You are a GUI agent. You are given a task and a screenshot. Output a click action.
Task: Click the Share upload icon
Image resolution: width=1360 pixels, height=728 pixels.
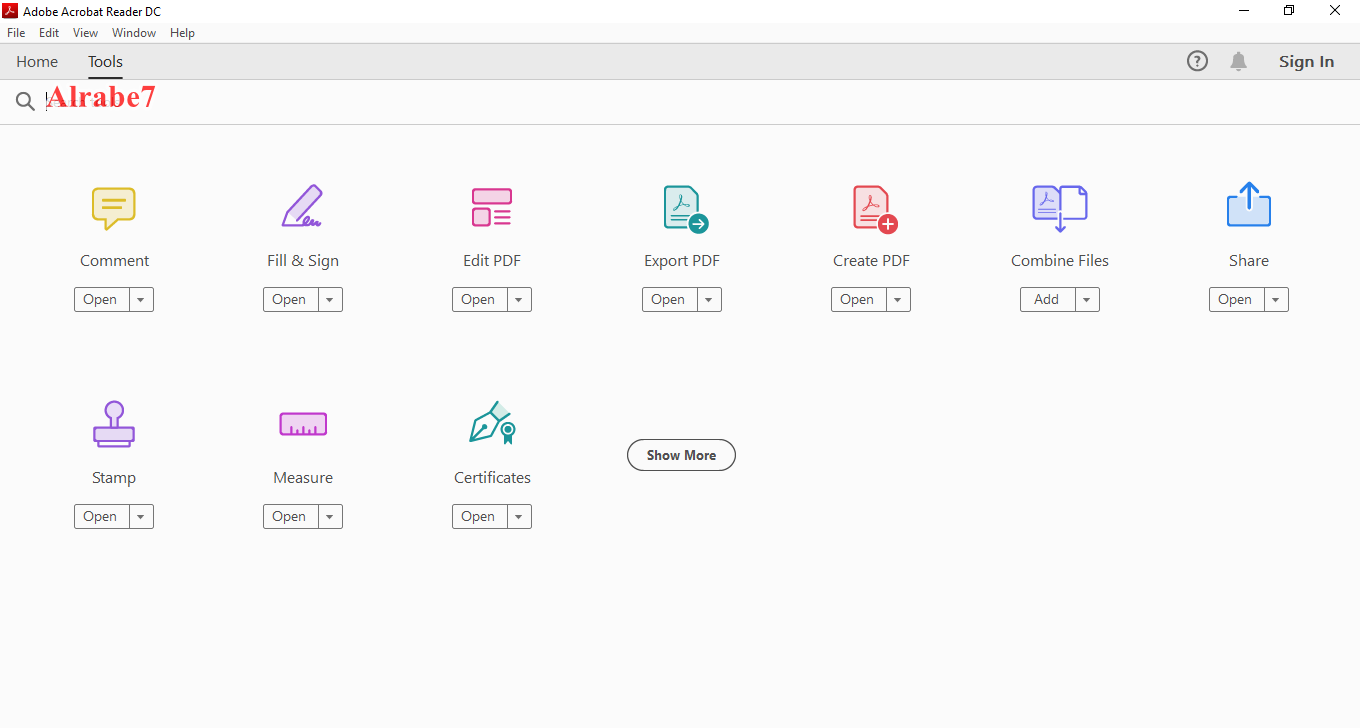(1248, 204)
